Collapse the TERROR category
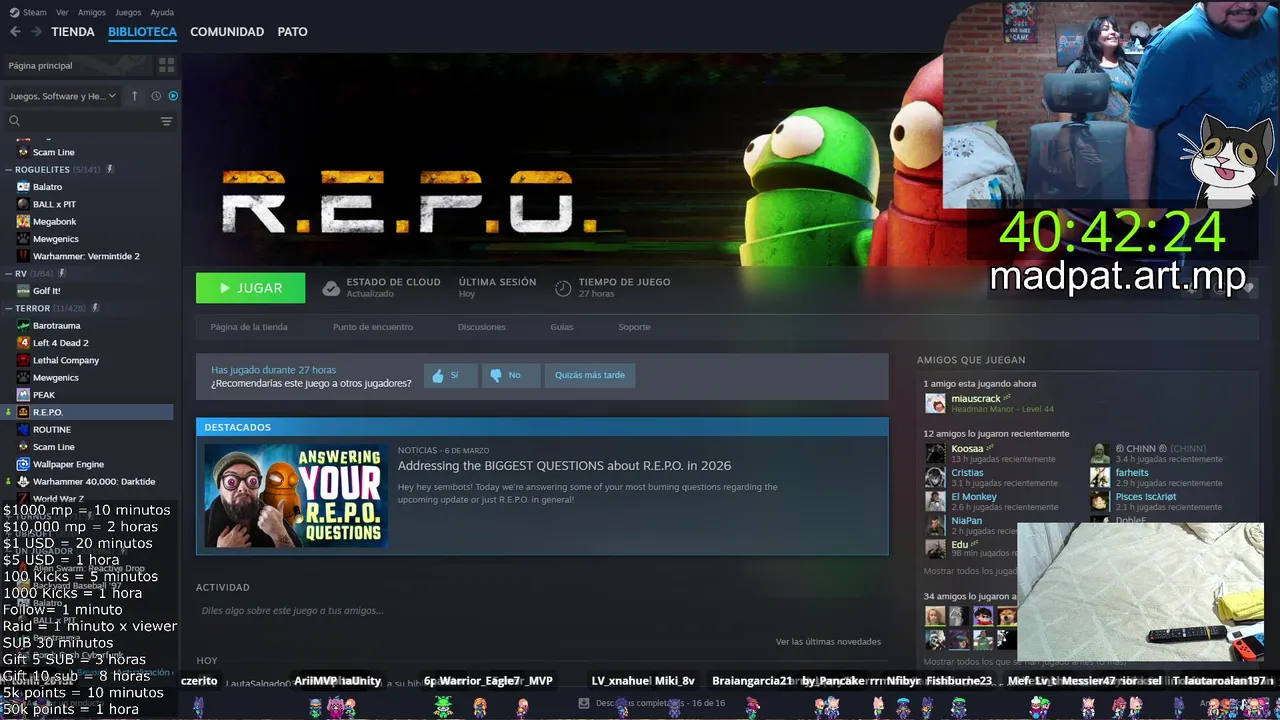This screenshot has width=1280, height=720. (9, 308)
